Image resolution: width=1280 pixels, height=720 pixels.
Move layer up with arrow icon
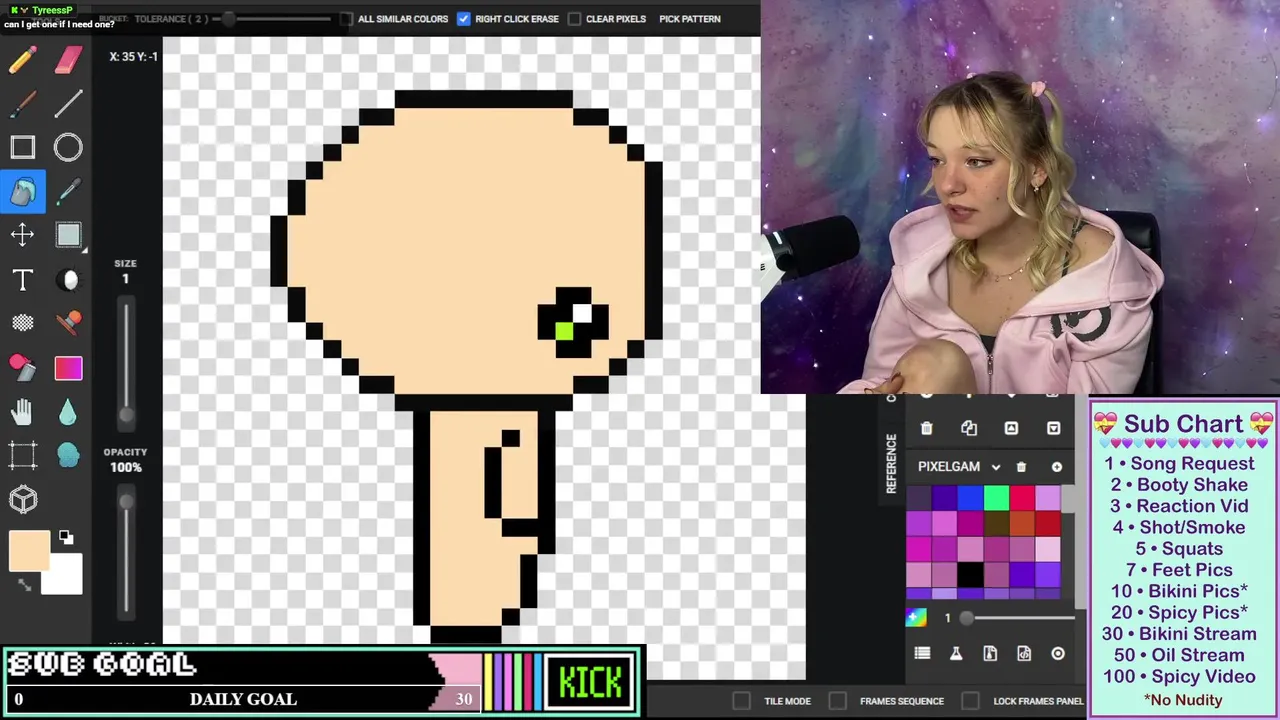(1011, 428)
